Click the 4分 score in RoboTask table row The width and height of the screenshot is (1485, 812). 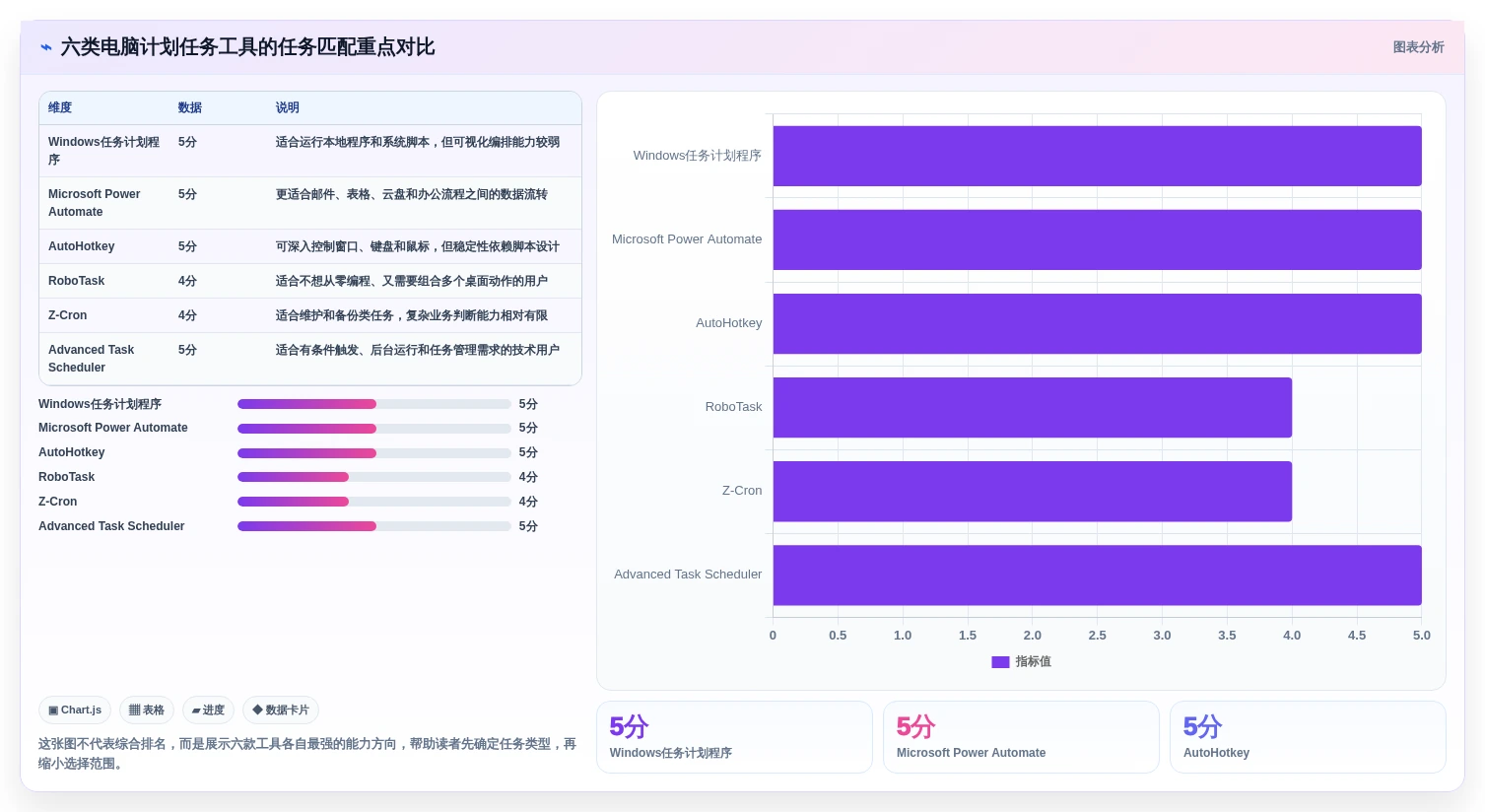coord(187,281)
